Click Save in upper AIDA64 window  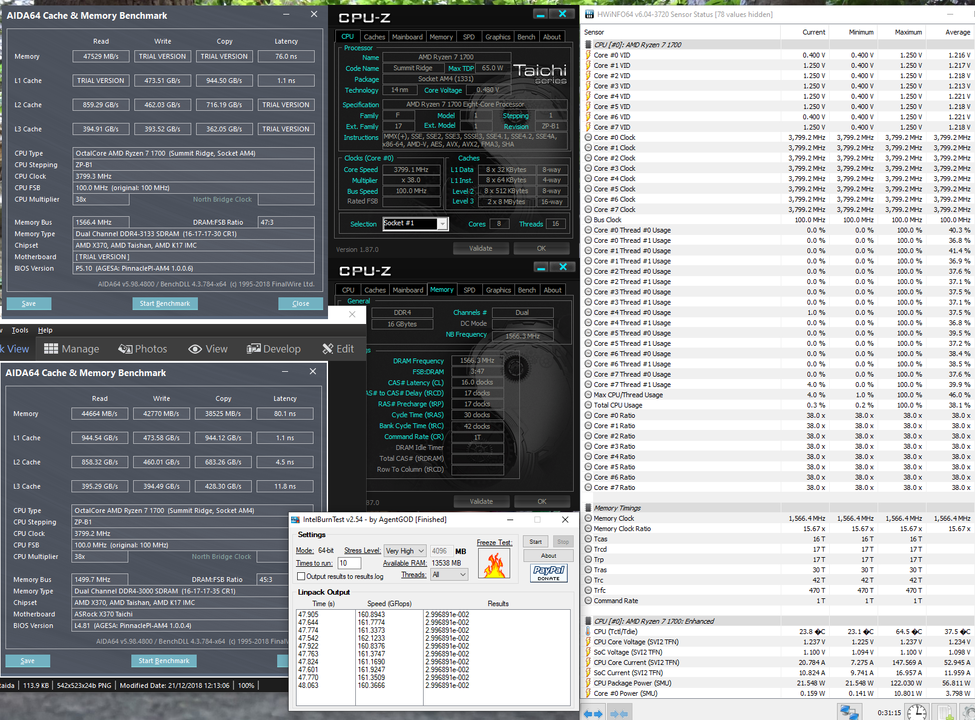(29, 303)
